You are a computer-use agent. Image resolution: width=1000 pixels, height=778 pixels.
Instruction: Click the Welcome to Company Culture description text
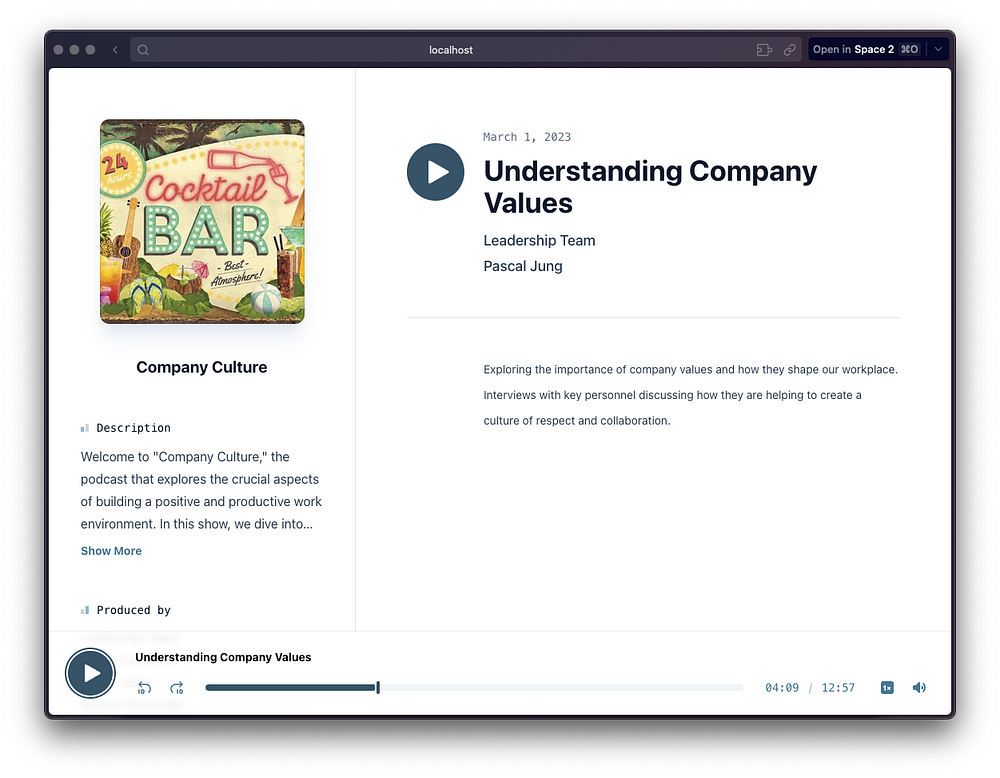pyautogui.click(x=201, y=490)
